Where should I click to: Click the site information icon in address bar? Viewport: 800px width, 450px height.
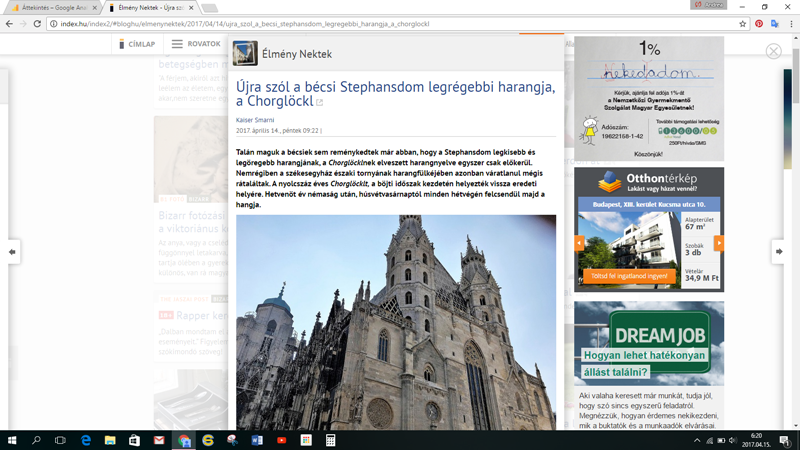pos(53,23)
